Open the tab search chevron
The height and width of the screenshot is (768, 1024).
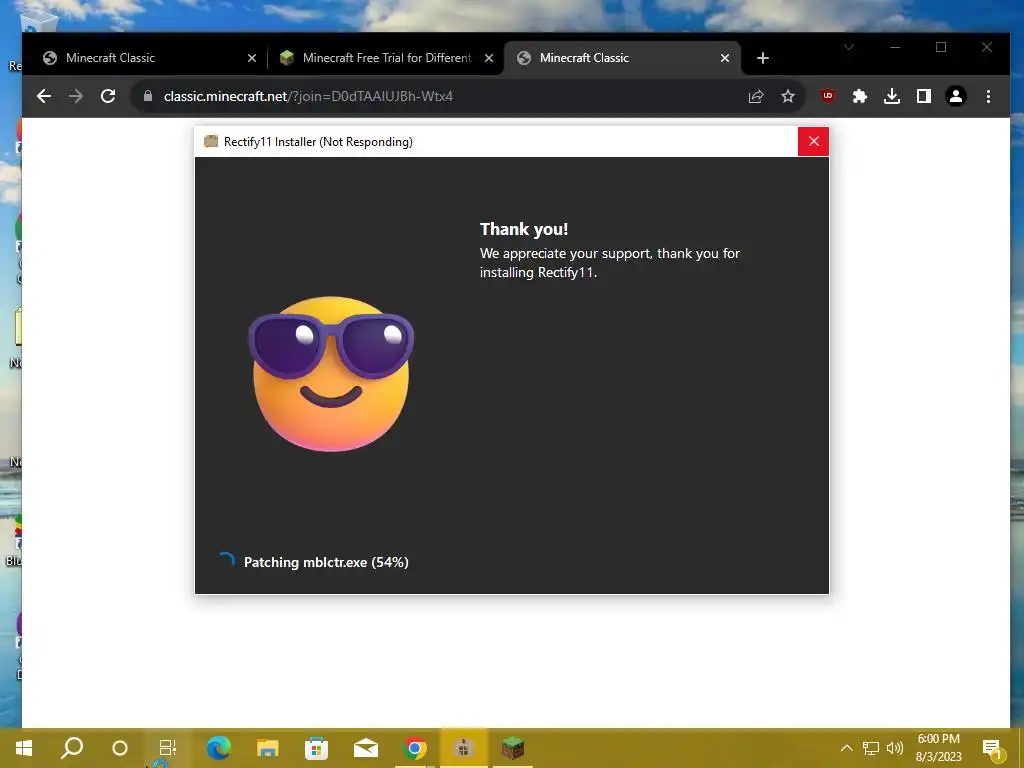click(x=849, y=47)
